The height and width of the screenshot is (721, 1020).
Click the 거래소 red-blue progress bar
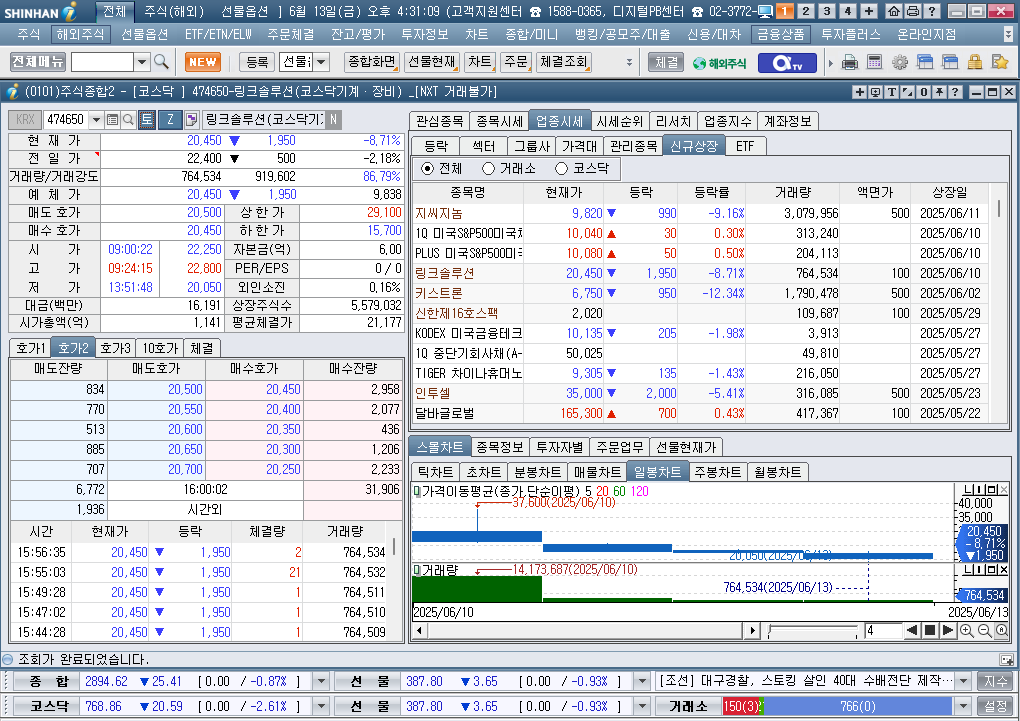click(838, 706)
